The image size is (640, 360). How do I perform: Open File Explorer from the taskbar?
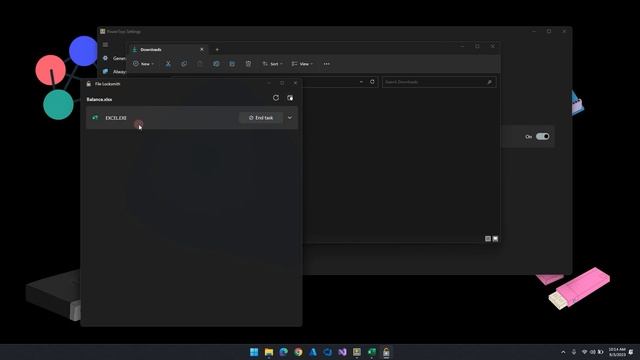point(269,352)
